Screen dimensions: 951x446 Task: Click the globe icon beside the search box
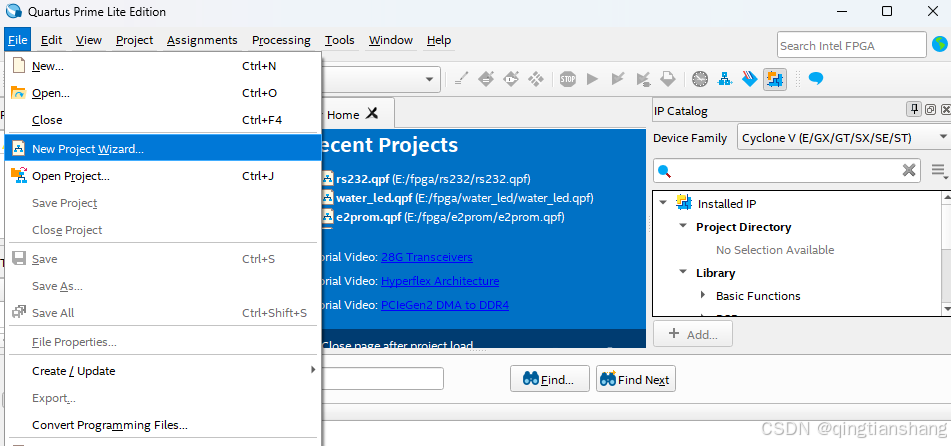pyautogui.click(x=939, y=44)
